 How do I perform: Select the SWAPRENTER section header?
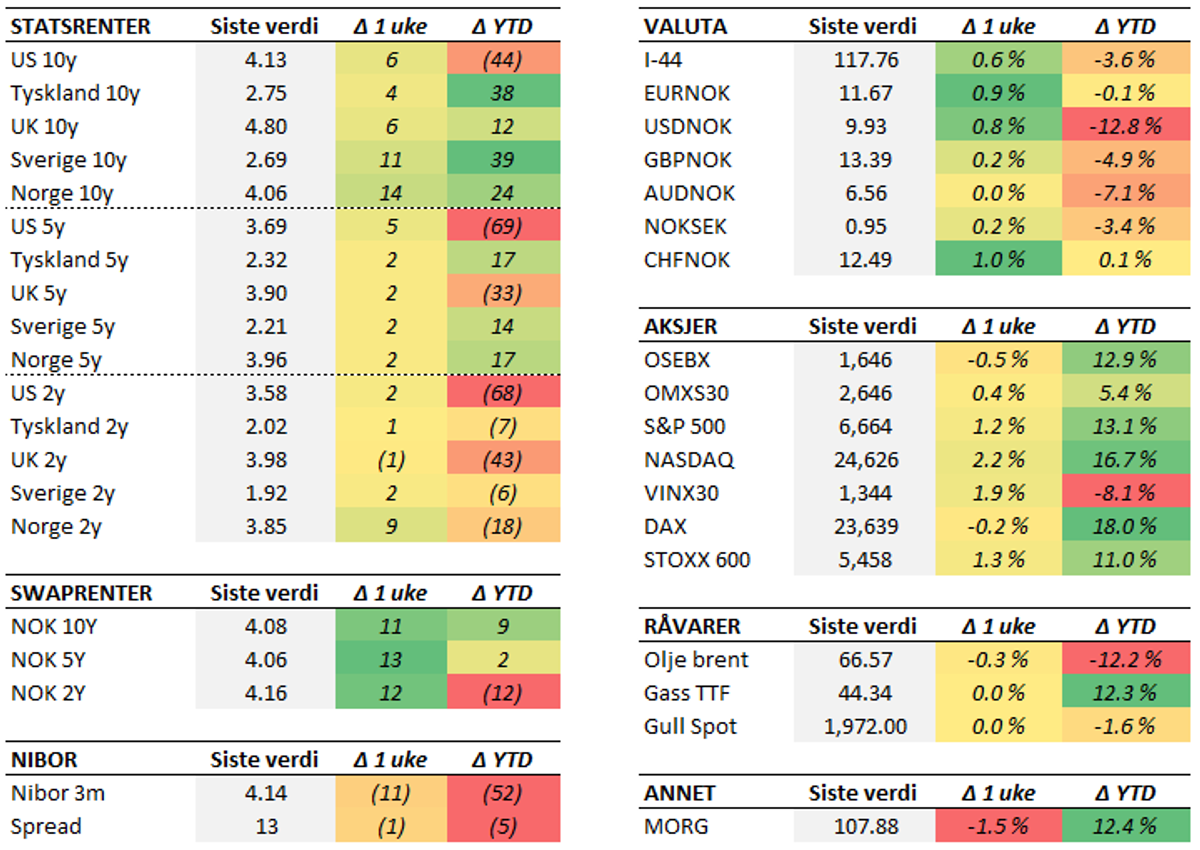coord(81,593)
